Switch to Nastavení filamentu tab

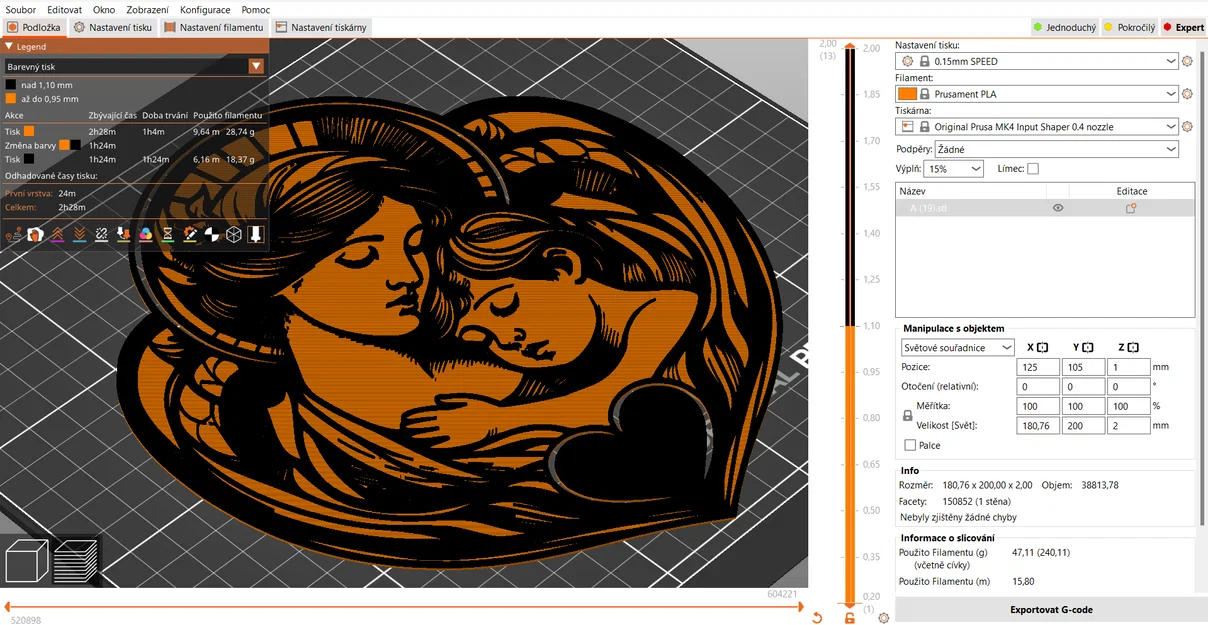tap(213, 28)
